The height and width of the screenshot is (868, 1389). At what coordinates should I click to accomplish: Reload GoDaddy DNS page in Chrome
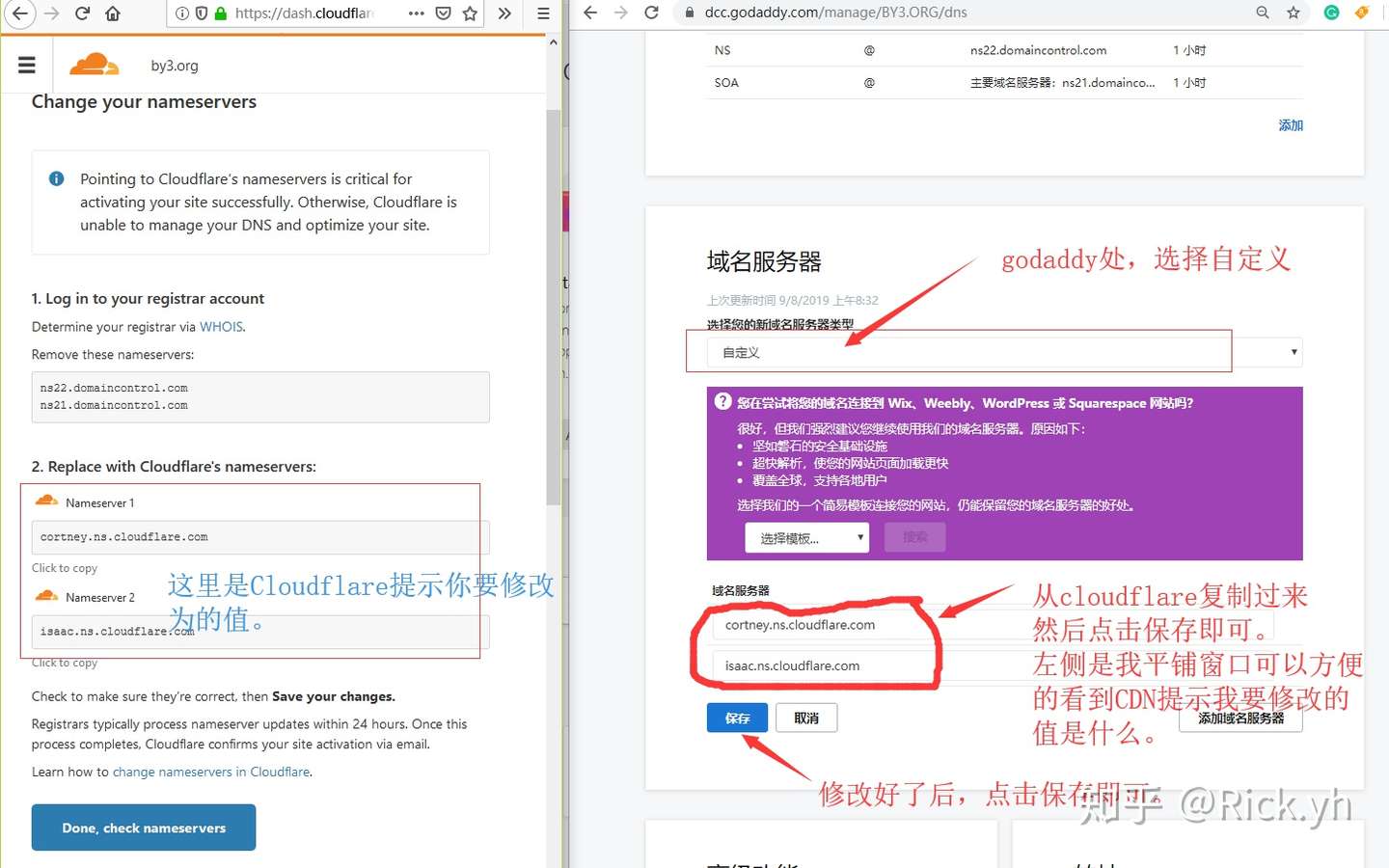pyautogui.click(x=652, y=13)
